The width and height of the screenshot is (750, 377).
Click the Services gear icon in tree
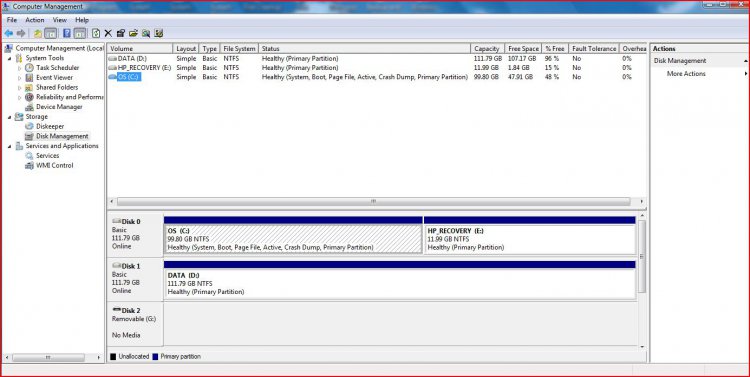coord(29,156)
